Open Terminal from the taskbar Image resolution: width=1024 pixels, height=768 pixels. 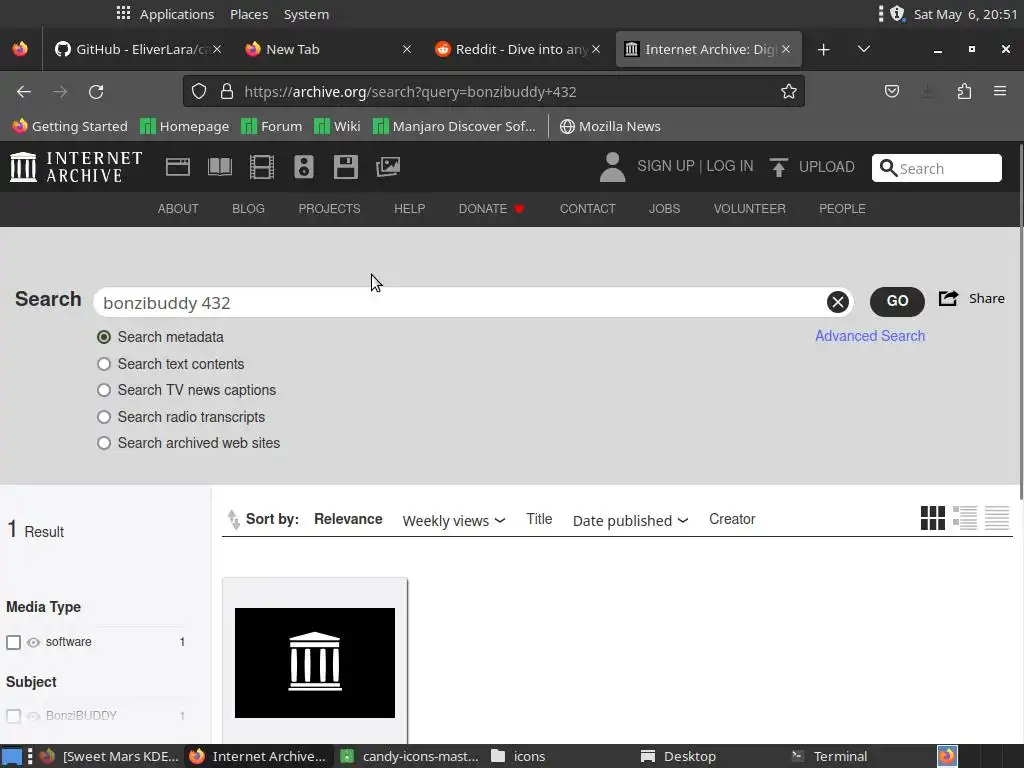(829, 756)
